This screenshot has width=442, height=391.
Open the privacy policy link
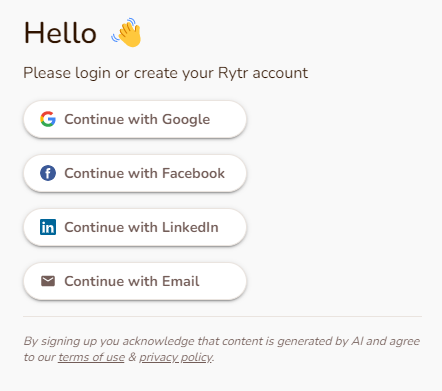pos(176,357)
